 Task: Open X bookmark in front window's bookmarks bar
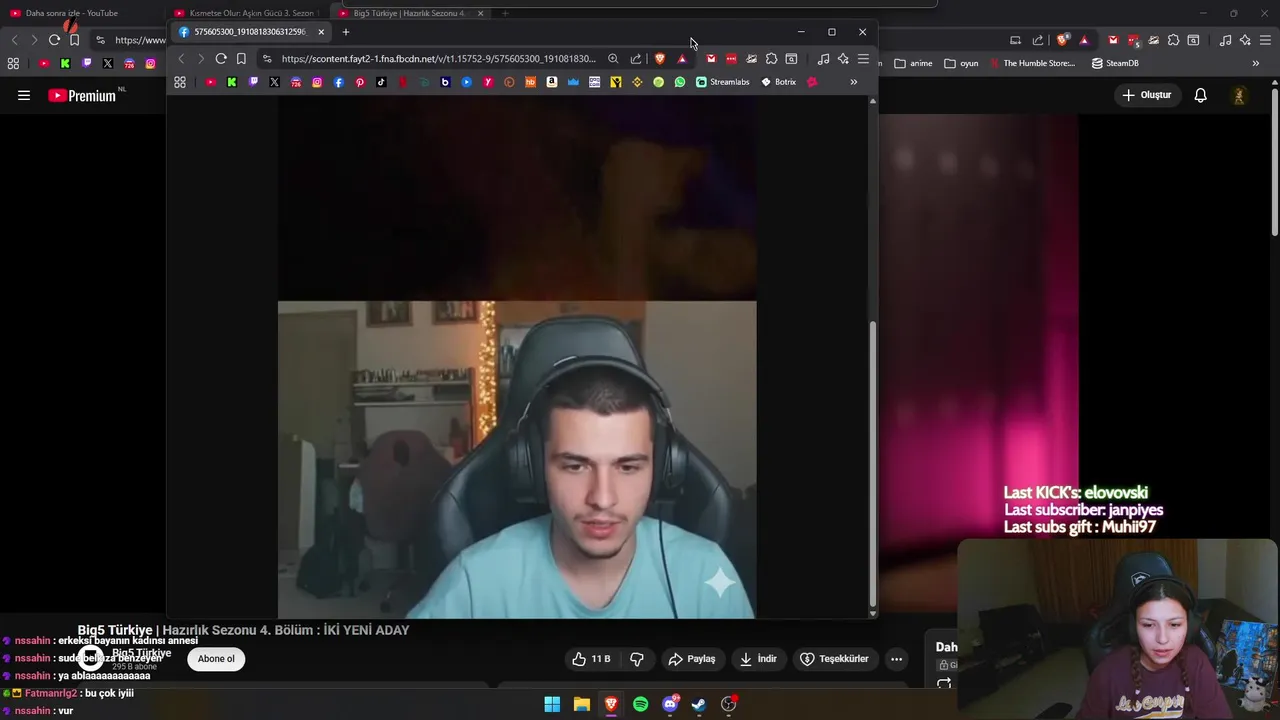point(274,82)
